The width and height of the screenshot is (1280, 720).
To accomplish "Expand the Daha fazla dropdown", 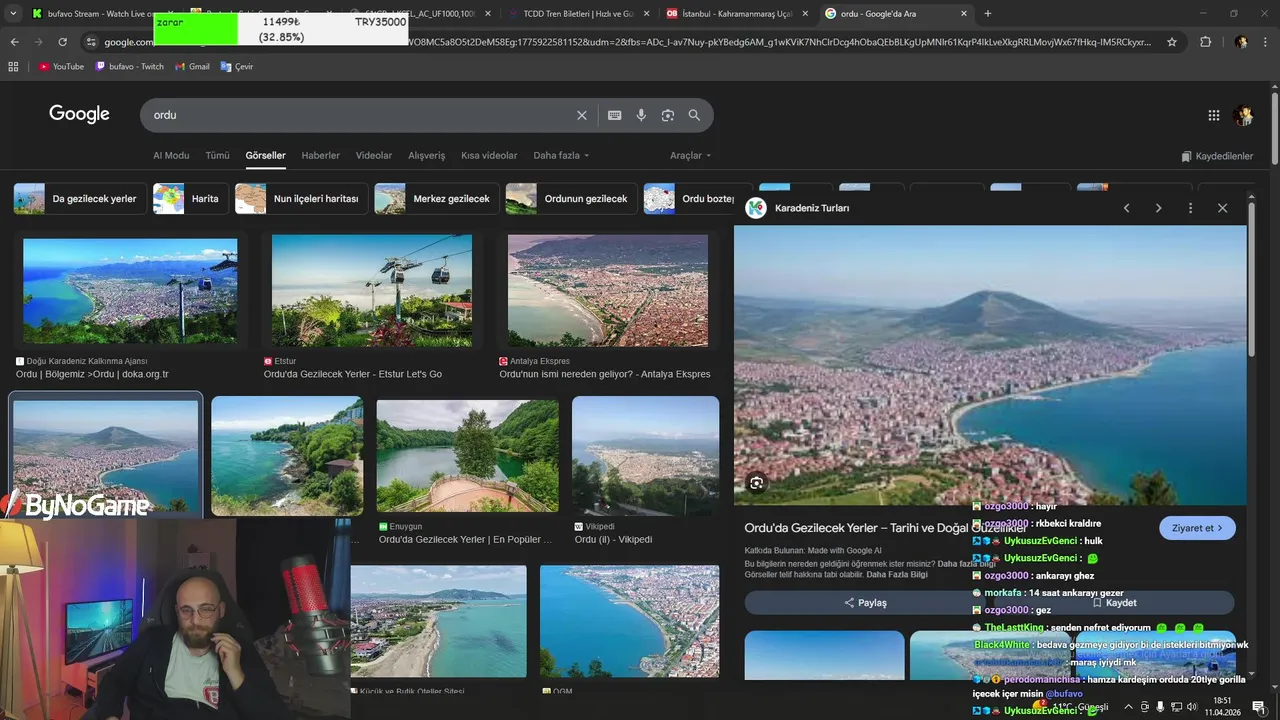I will click(561, 156).
